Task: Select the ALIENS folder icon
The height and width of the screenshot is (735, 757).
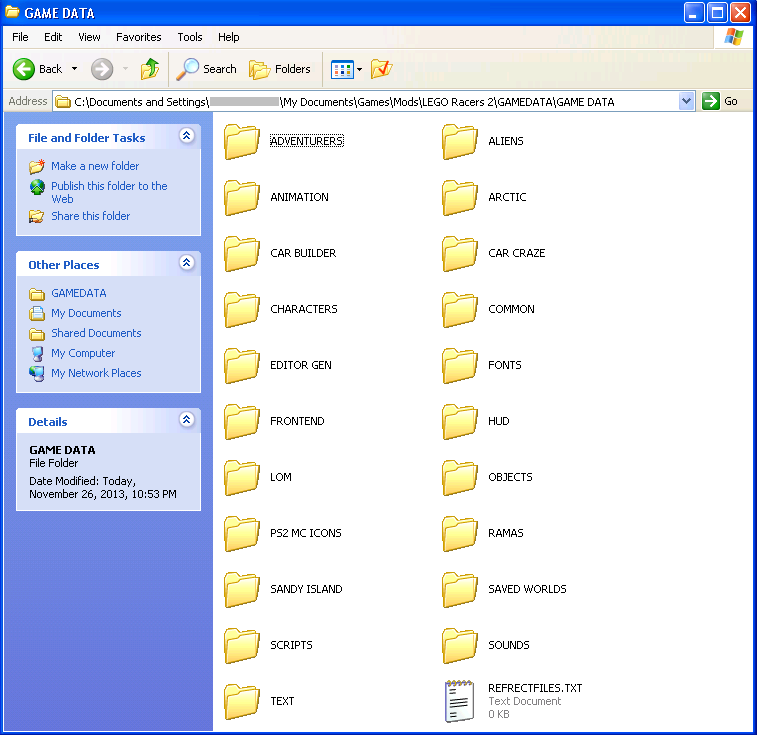Action: (460, 141)
